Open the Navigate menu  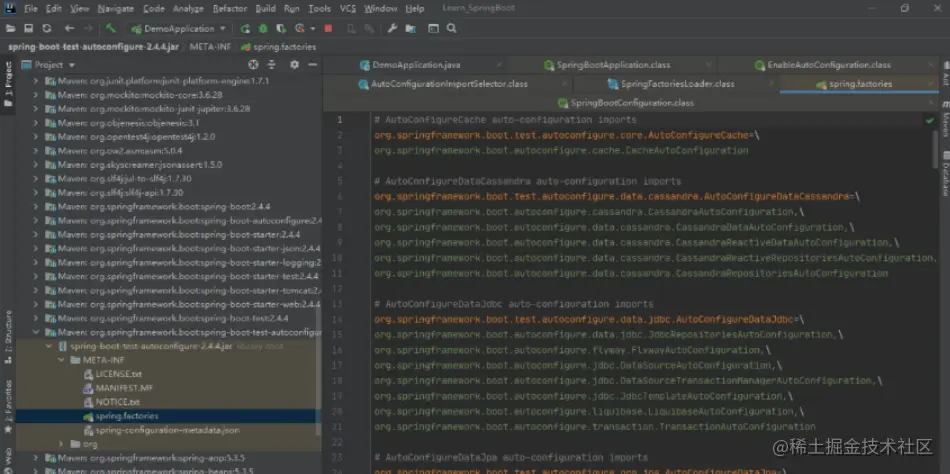pos(116,8)
